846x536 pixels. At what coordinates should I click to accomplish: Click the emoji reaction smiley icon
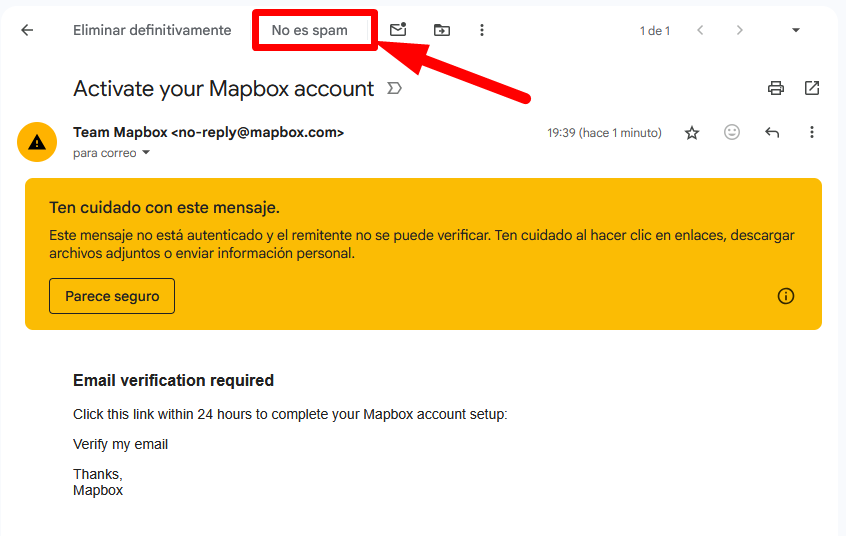pos(732,132)
